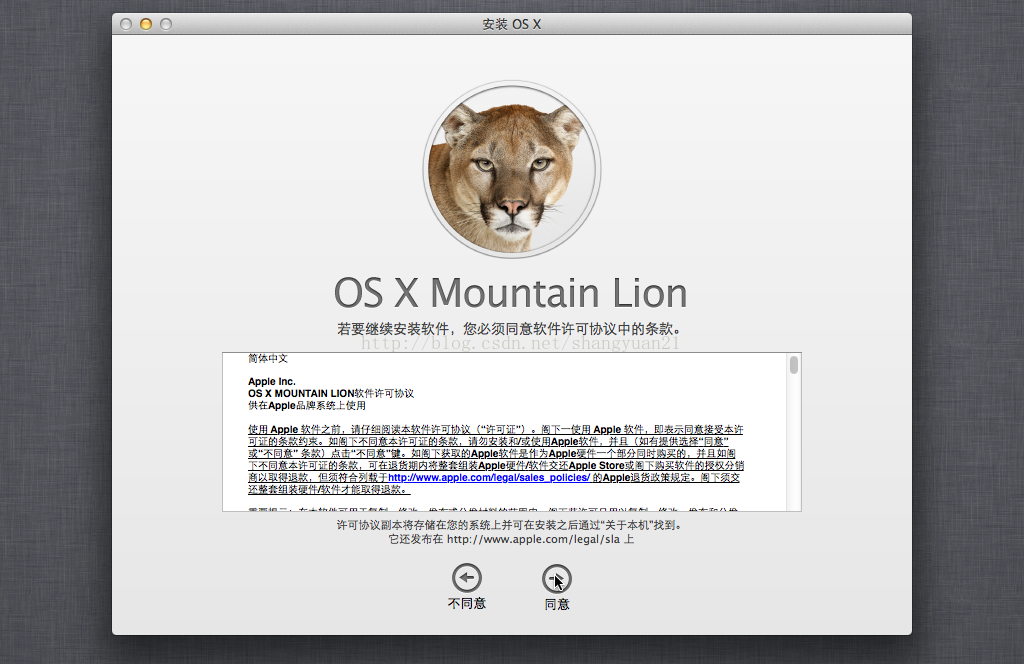
Task: Click the Agree (同意) forward arrow icon
Action: click(556, 578)
